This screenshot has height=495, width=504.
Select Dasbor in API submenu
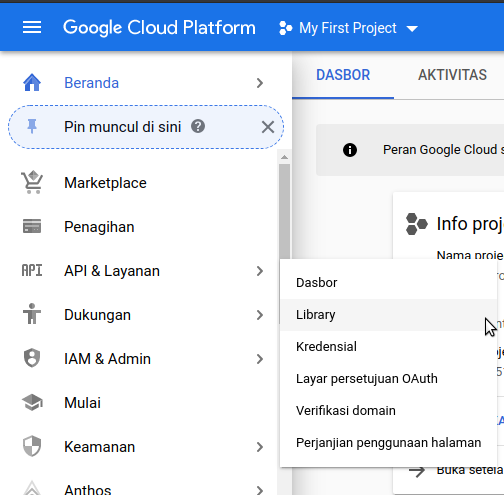(389, 283)
